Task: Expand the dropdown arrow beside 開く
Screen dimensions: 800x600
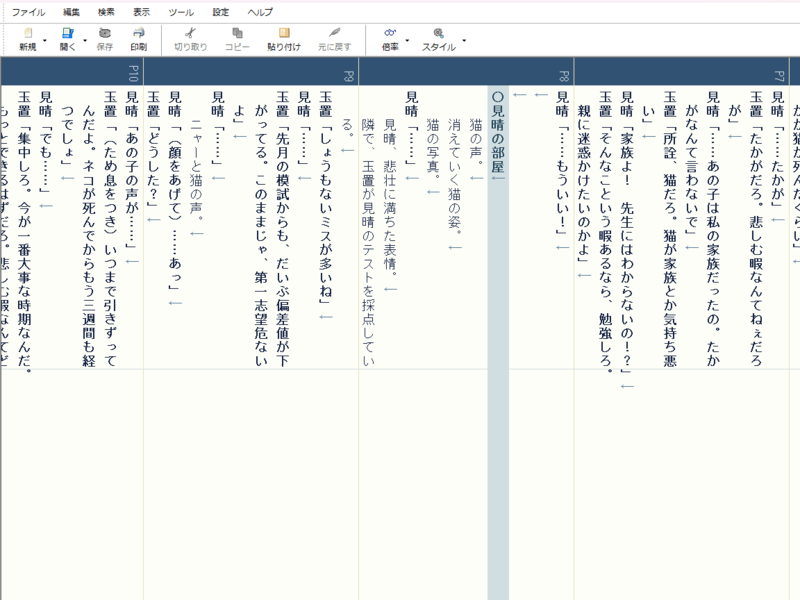Action: coord(85,41)
